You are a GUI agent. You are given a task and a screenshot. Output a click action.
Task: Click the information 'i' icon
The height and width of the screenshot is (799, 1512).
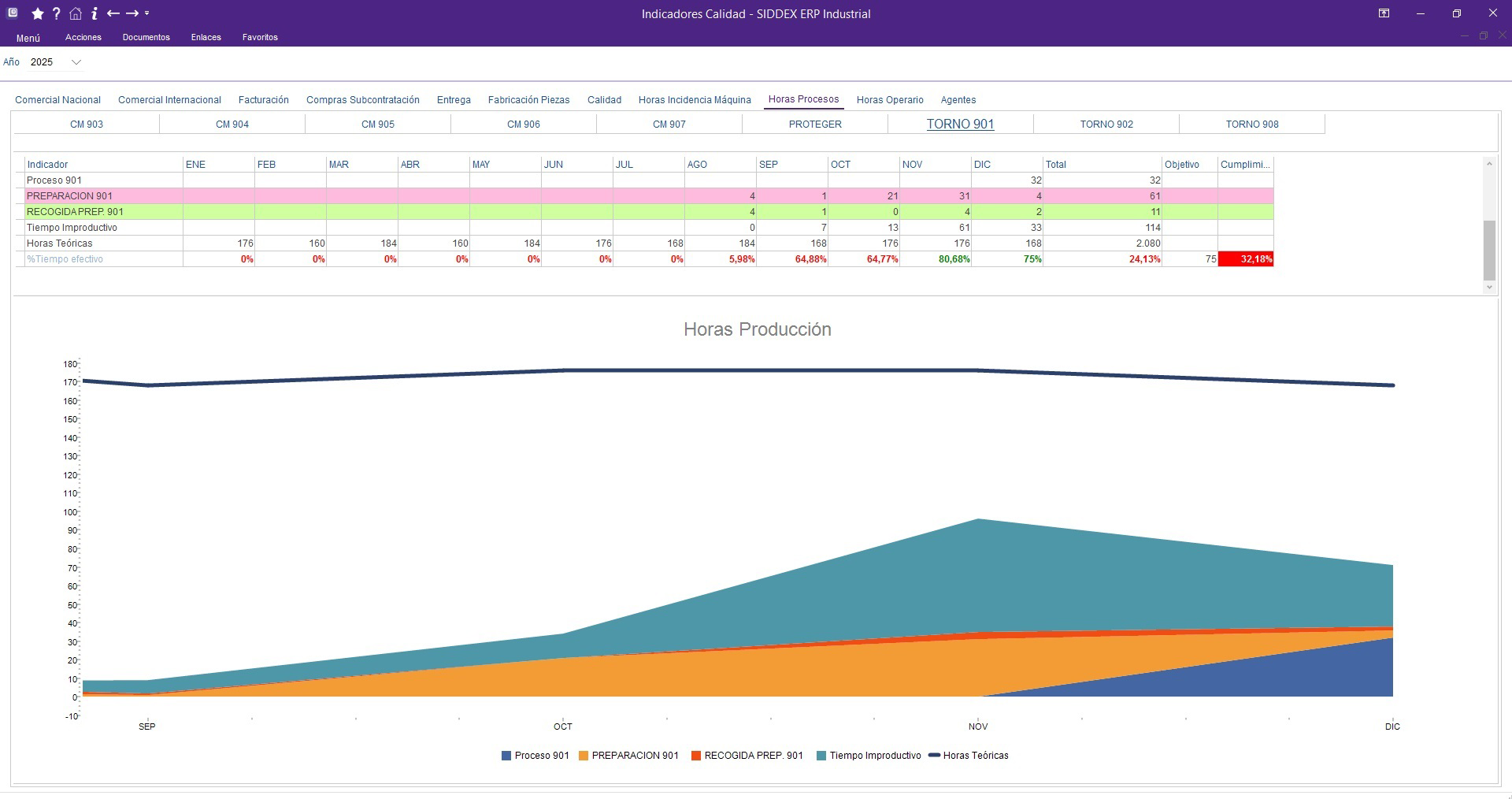tap(94, 13)
